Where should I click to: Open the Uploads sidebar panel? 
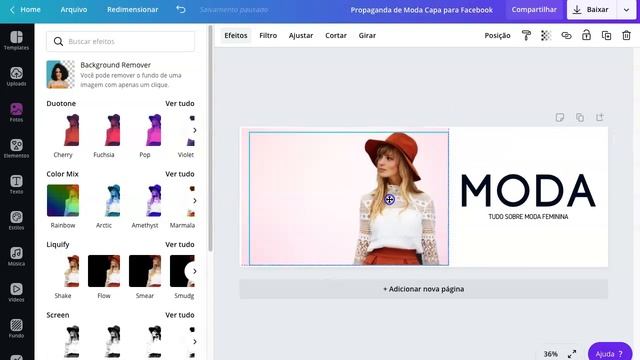tap(16, 76)
